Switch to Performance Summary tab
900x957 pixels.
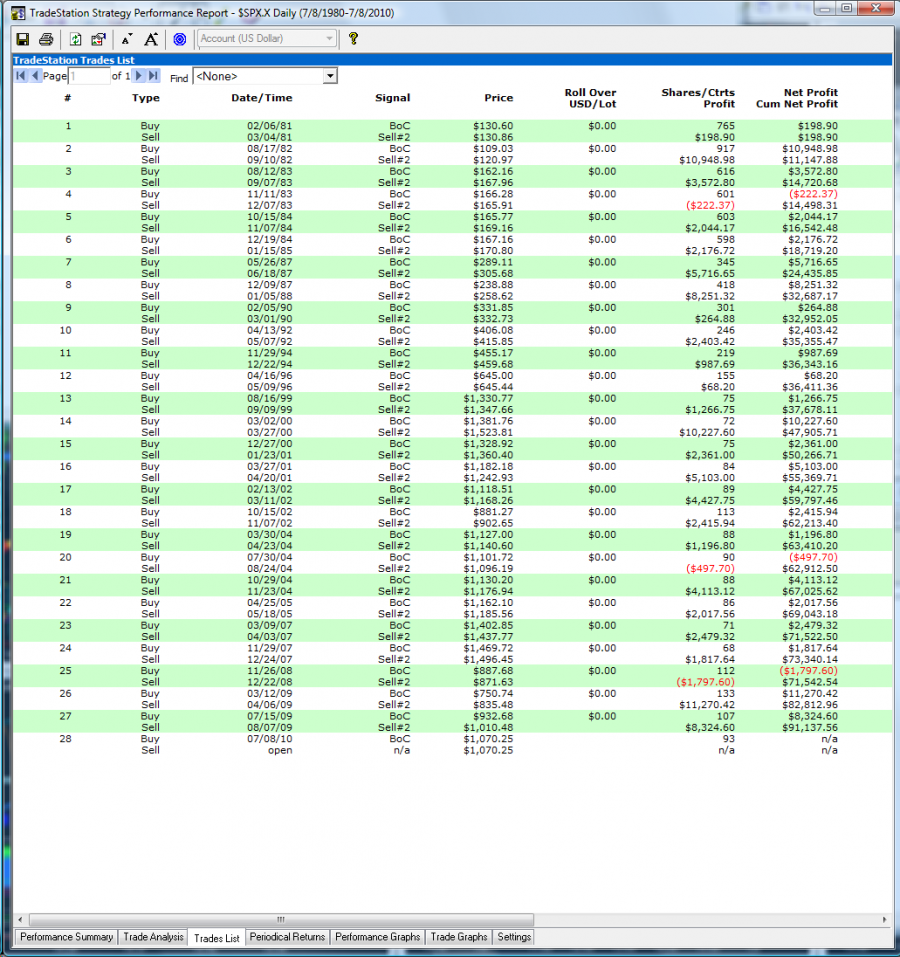tap(67, 937)
